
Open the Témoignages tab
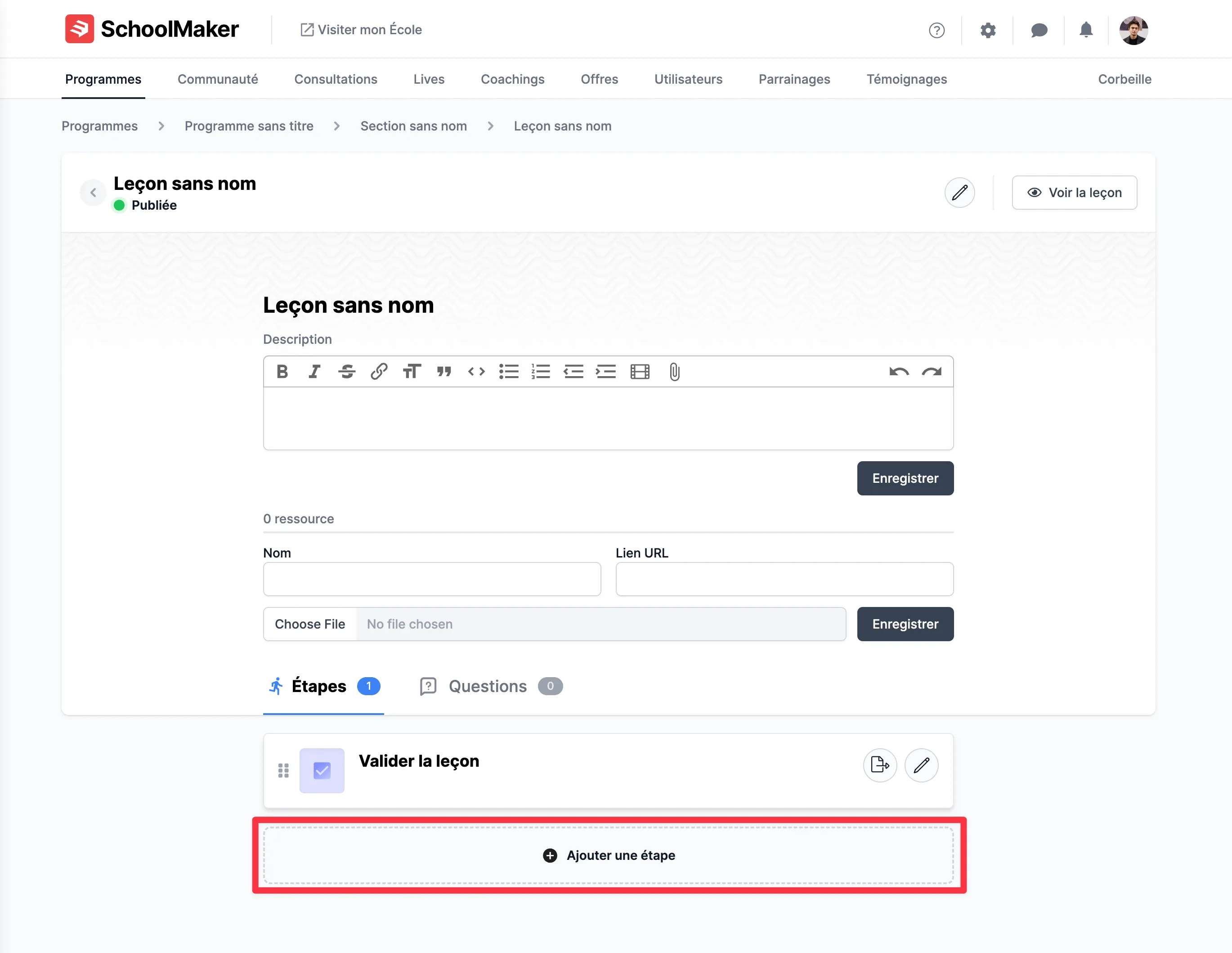906,79
